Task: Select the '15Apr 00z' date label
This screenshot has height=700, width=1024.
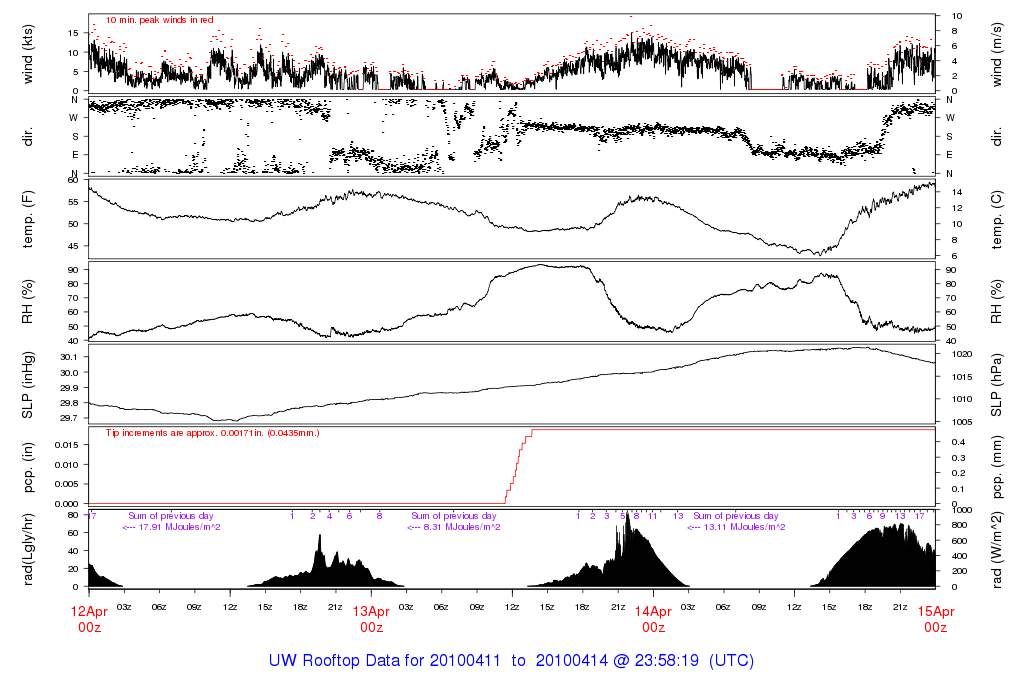Action: point(936,619)
